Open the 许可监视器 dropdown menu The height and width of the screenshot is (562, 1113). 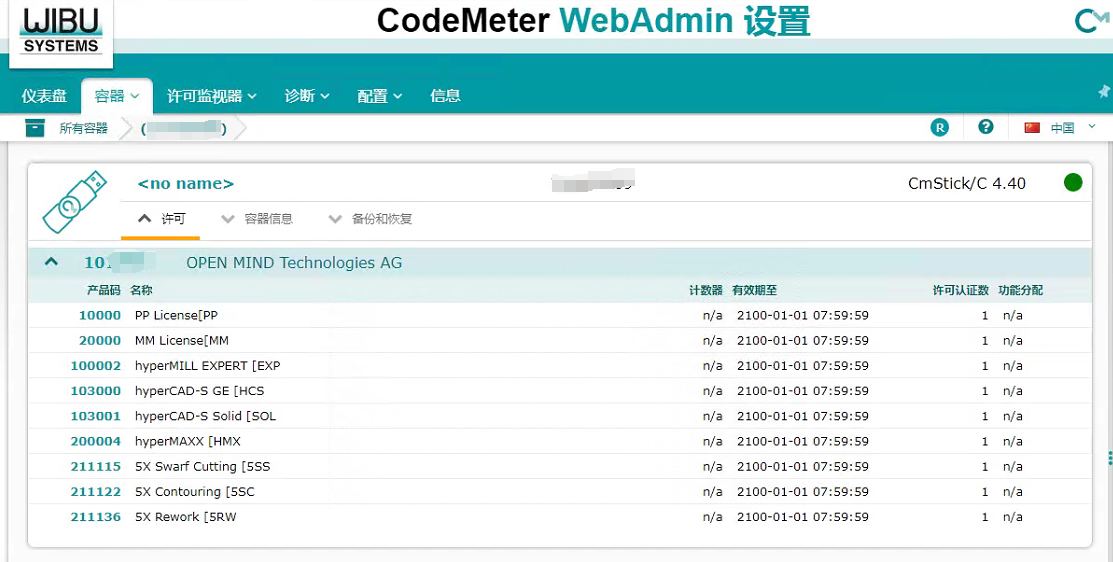212,96
